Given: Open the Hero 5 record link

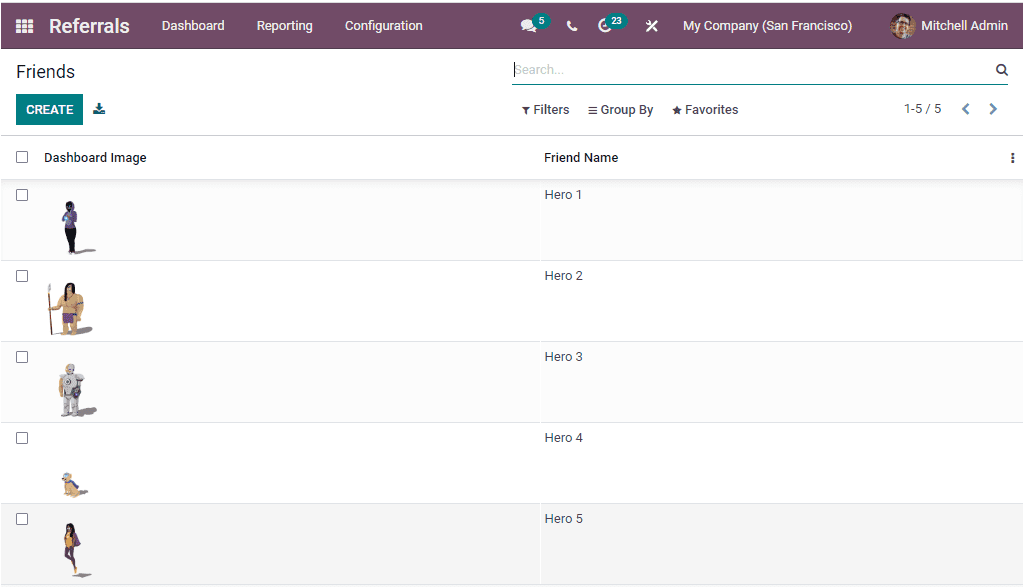Looking at the screenshot, I should tap(562, 518).
